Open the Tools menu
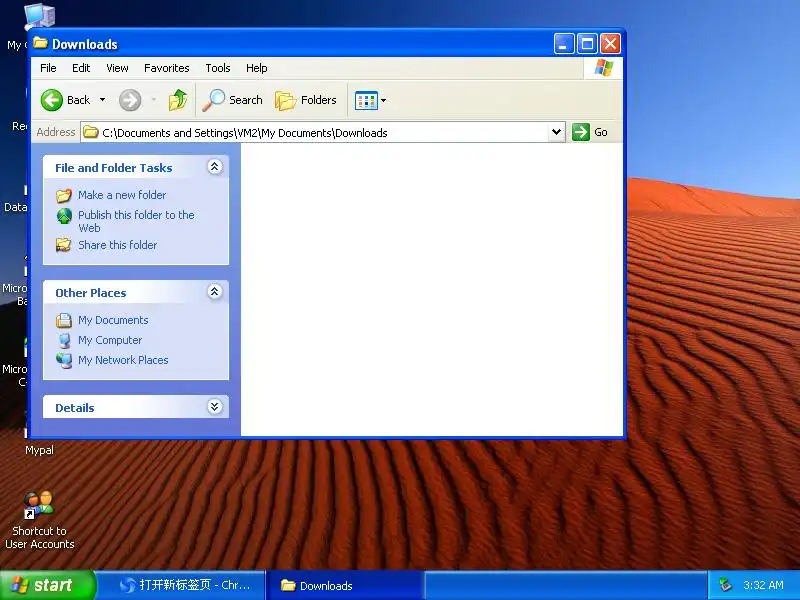800x600 pixels. click(x=218, y=68)
